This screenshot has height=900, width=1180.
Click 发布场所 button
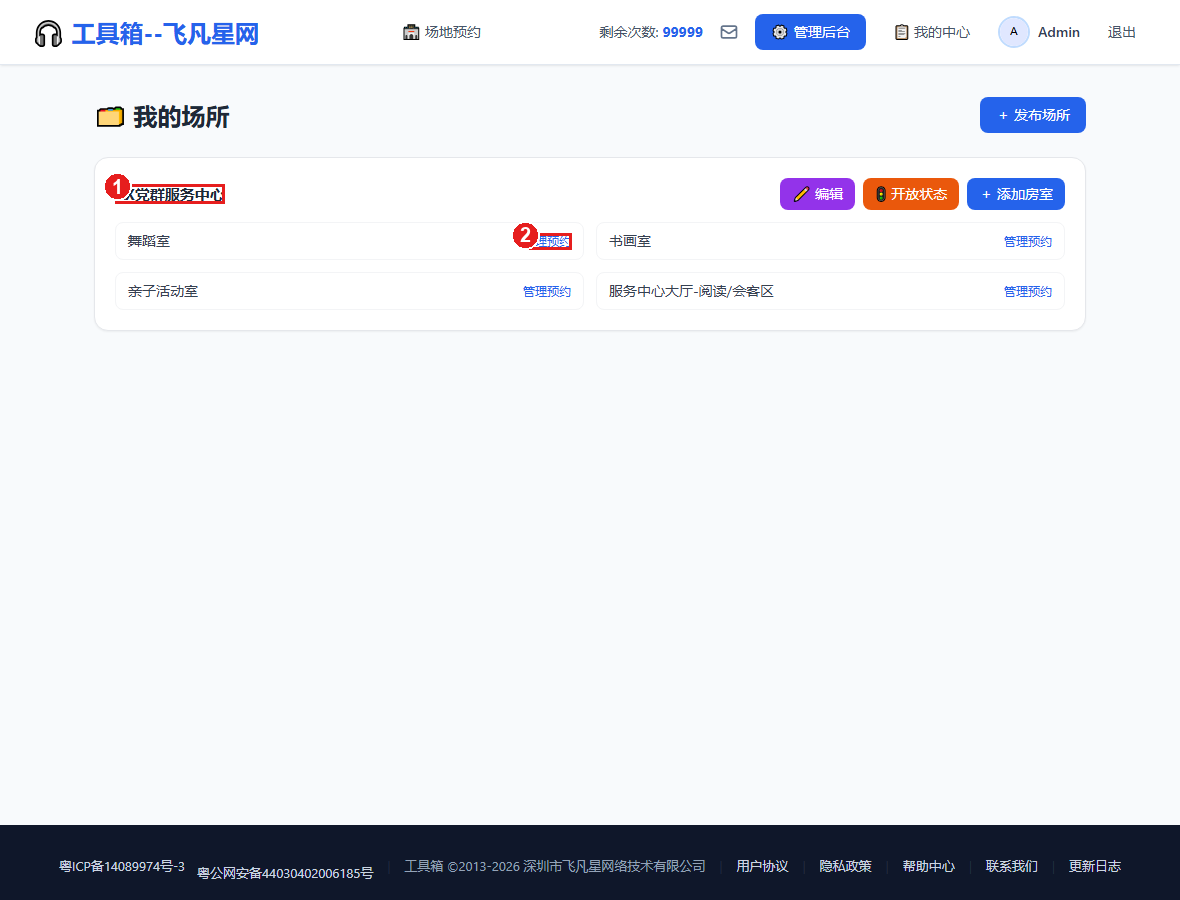point(1032,115)
